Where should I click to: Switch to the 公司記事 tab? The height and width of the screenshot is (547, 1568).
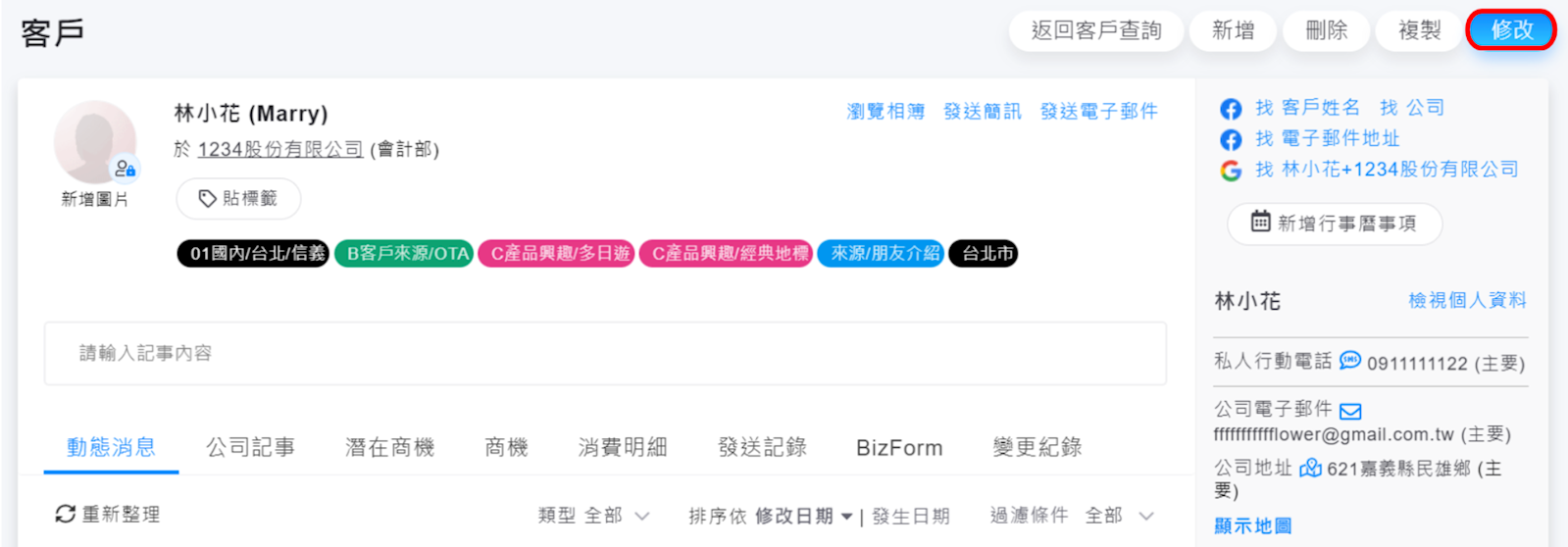pos(250,448)
